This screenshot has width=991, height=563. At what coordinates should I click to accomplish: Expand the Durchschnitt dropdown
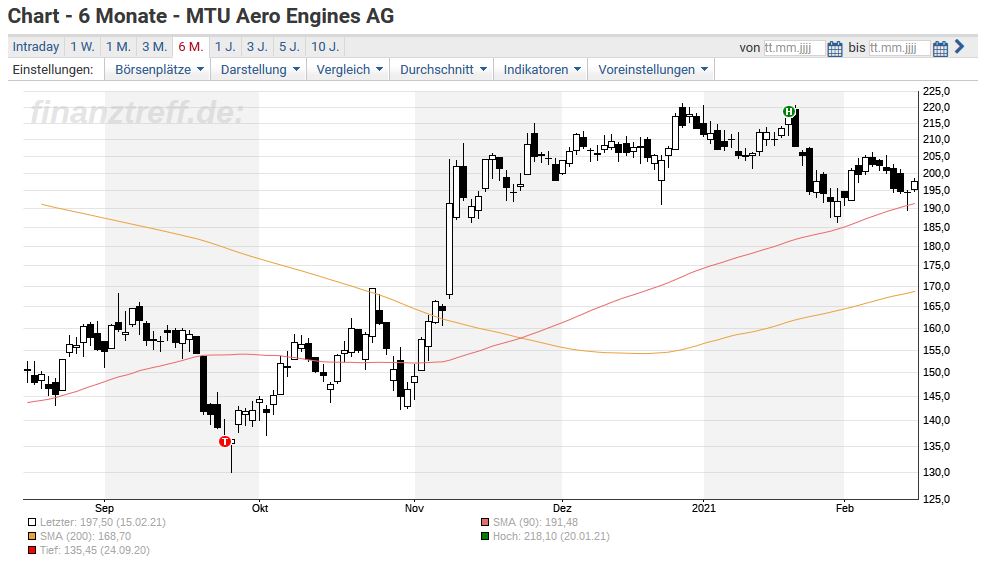(x=442, y=70)
